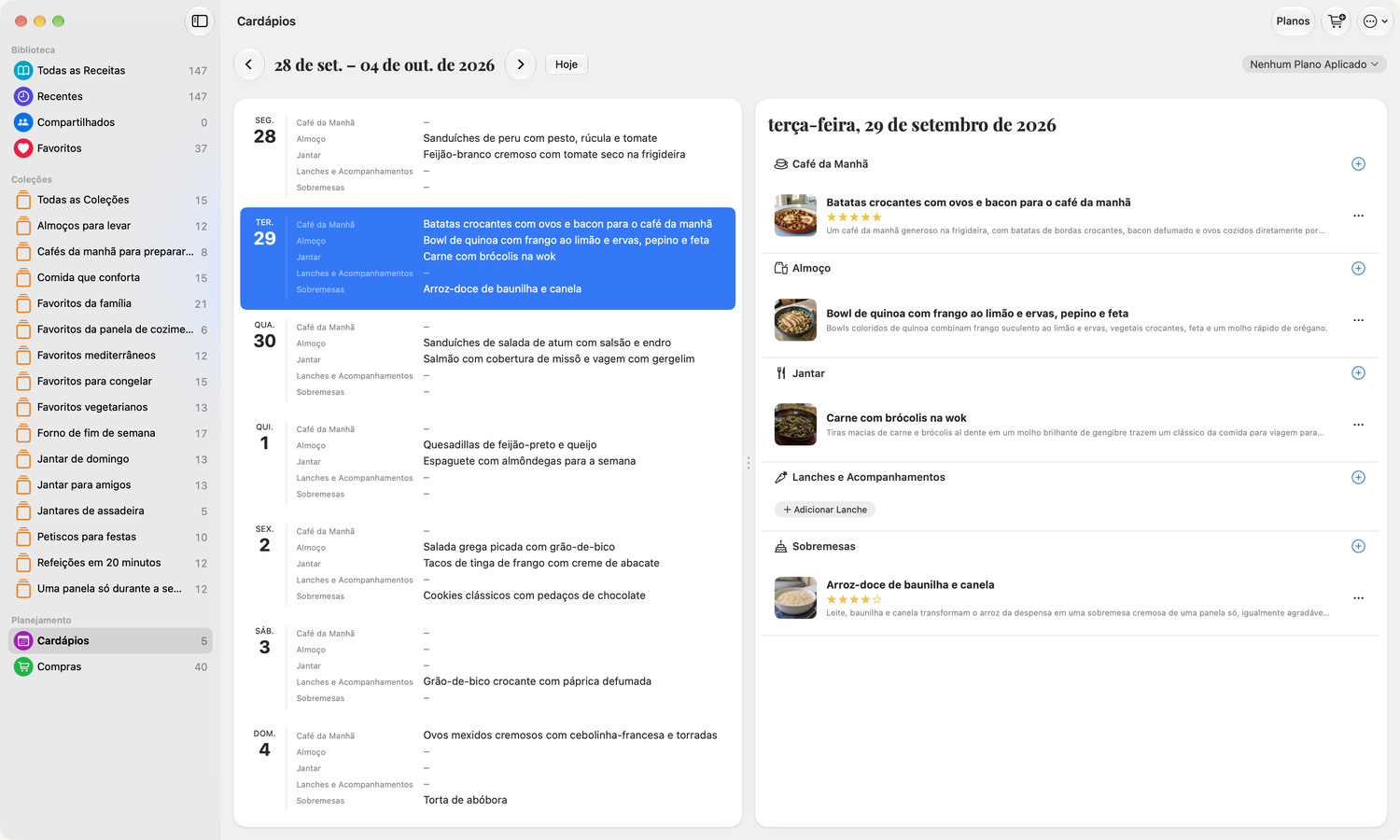Select Wednesday 30 day row
The image size is (1400, 840).
pyautogui.click(x=487, y=359)
